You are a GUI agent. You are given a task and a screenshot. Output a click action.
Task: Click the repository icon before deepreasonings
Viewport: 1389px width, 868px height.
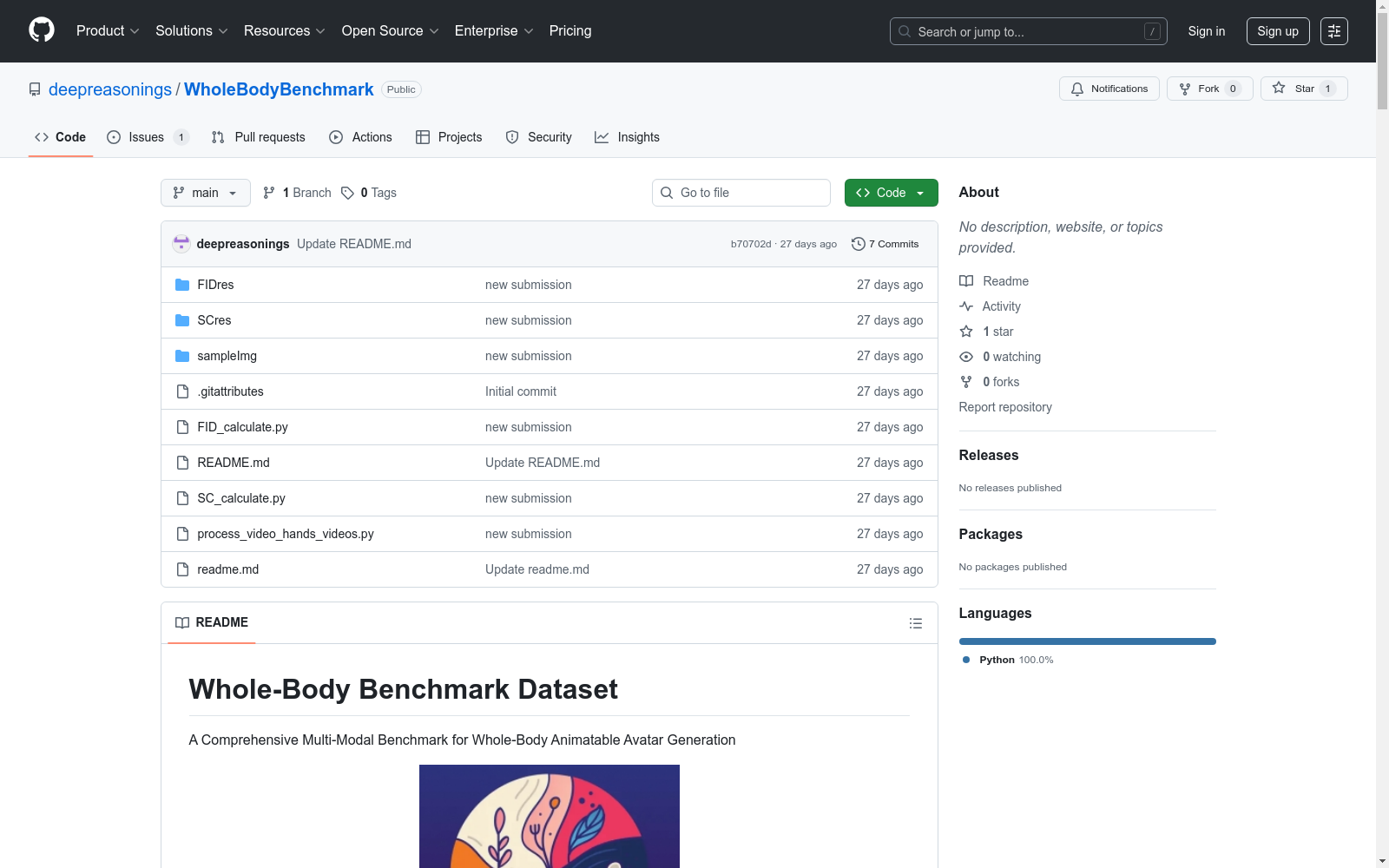coord(35,89)
